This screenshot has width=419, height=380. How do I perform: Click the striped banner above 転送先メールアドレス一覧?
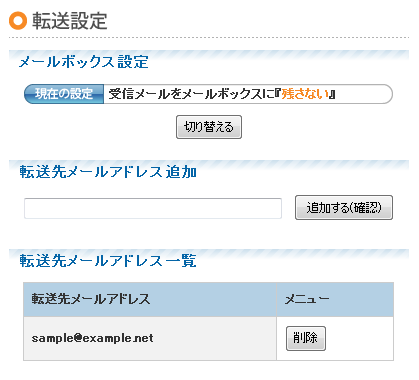209,252
